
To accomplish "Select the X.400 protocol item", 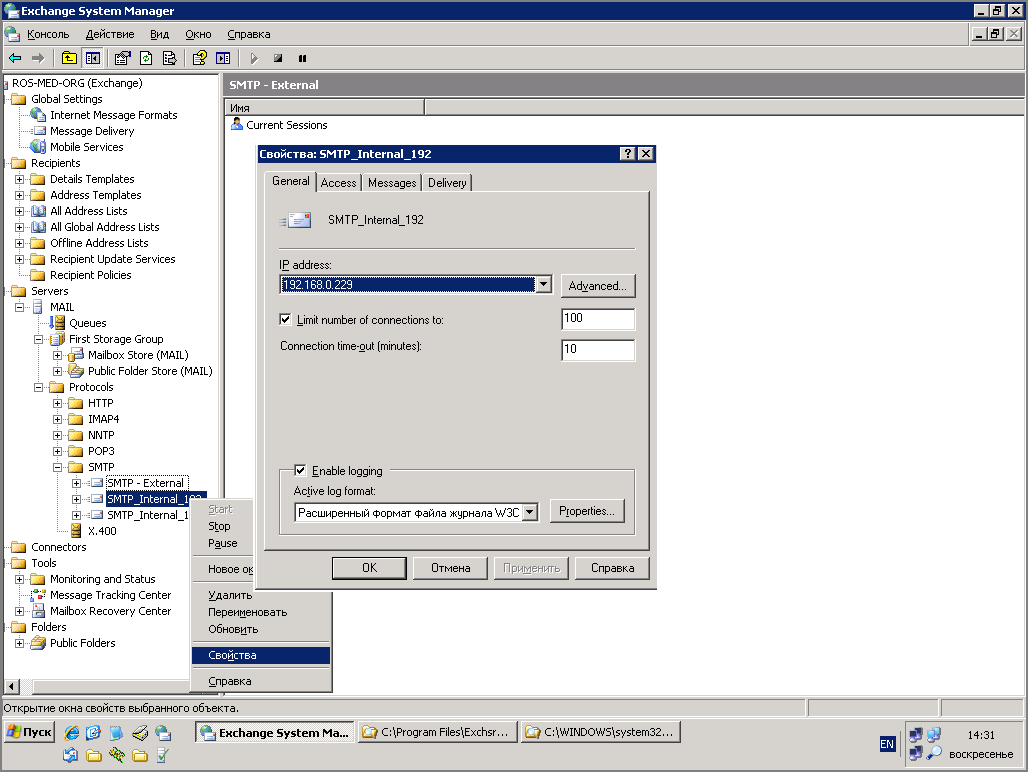I will [x=102, y=531].
